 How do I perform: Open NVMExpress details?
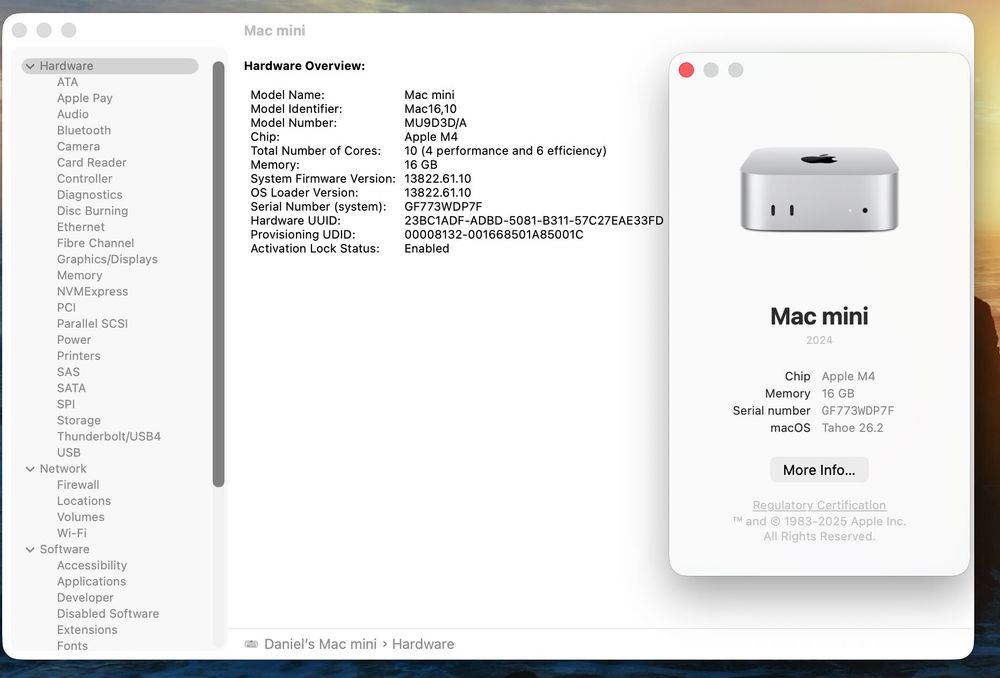92,291
